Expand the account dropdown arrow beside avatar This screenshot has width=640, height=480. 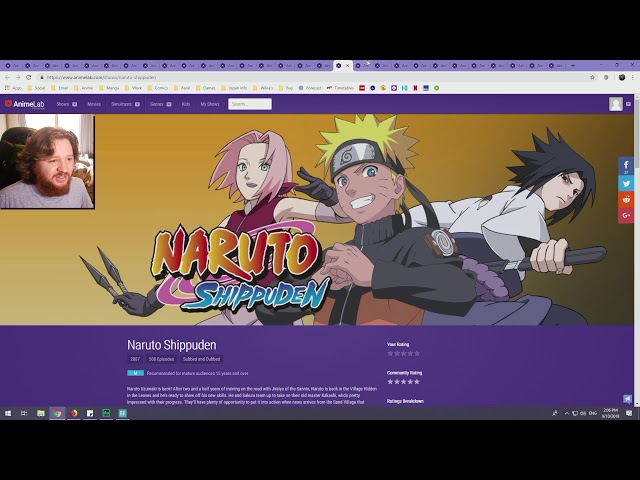click(x=628, y=104)
